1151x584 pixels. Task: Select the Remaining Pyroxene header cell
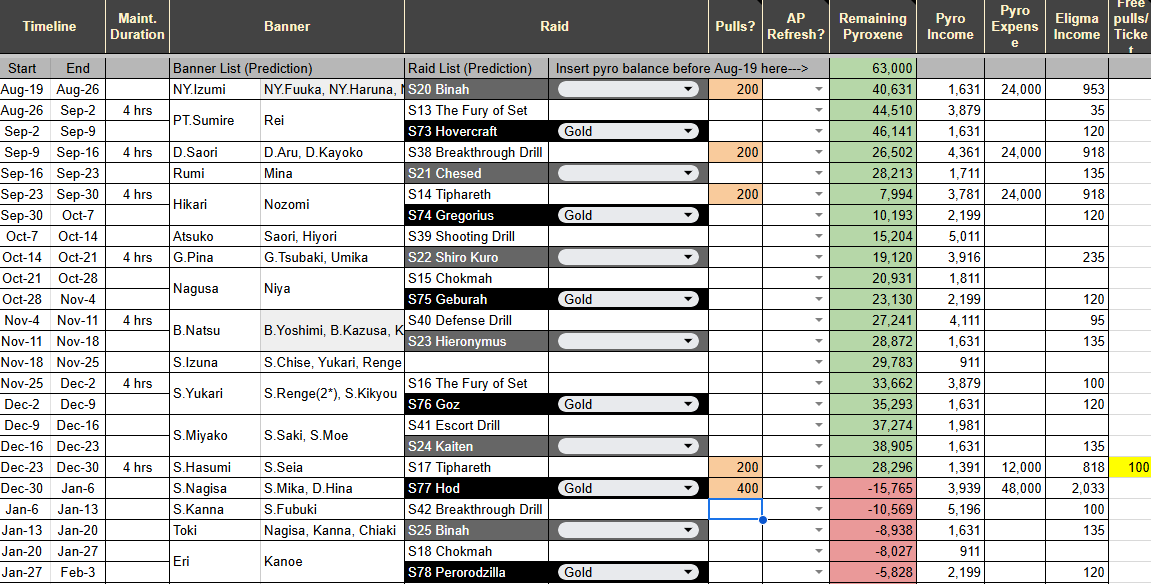pos(873,26)
